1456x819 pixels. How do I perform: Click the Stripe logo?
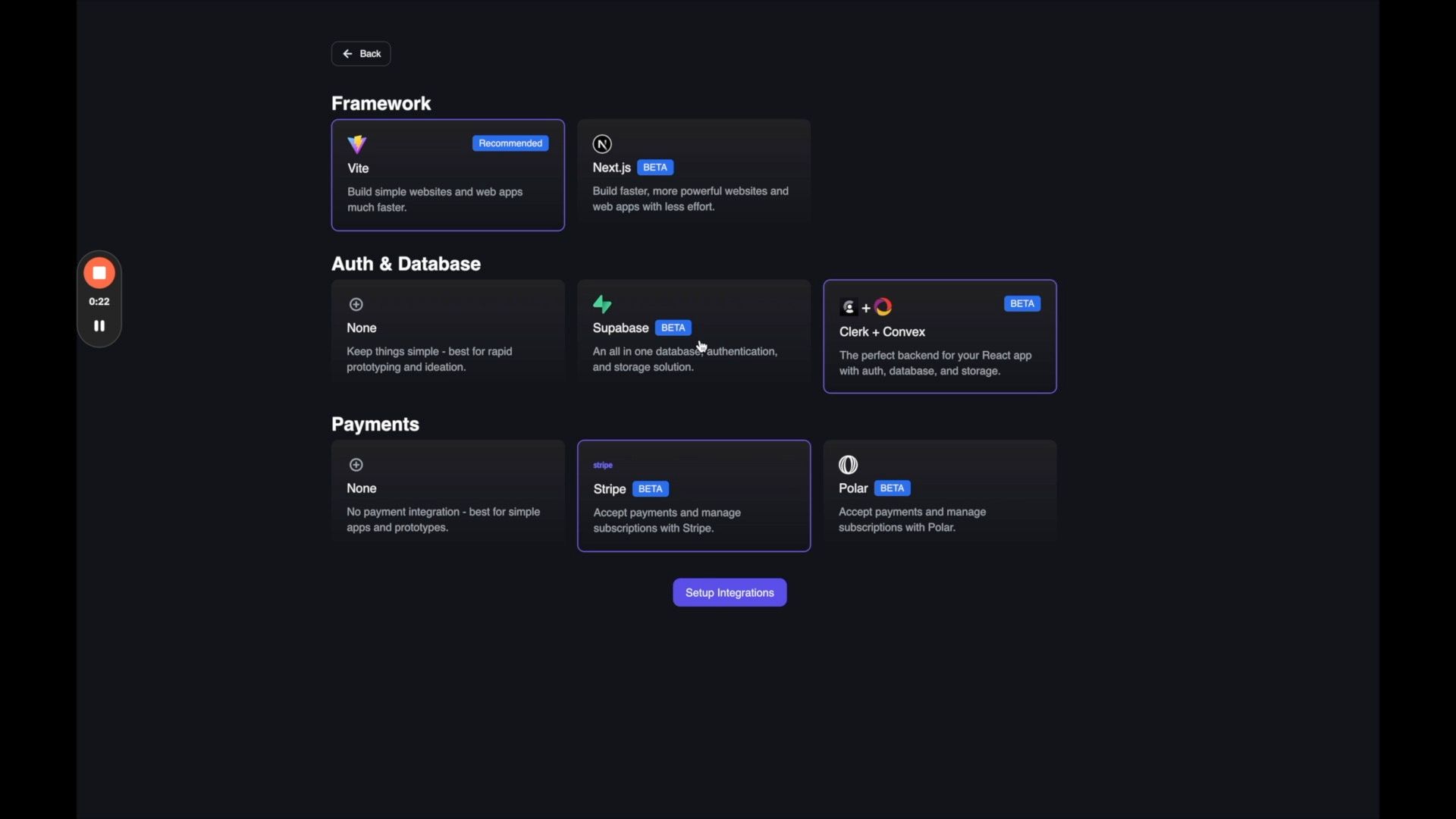click(603, 465)
